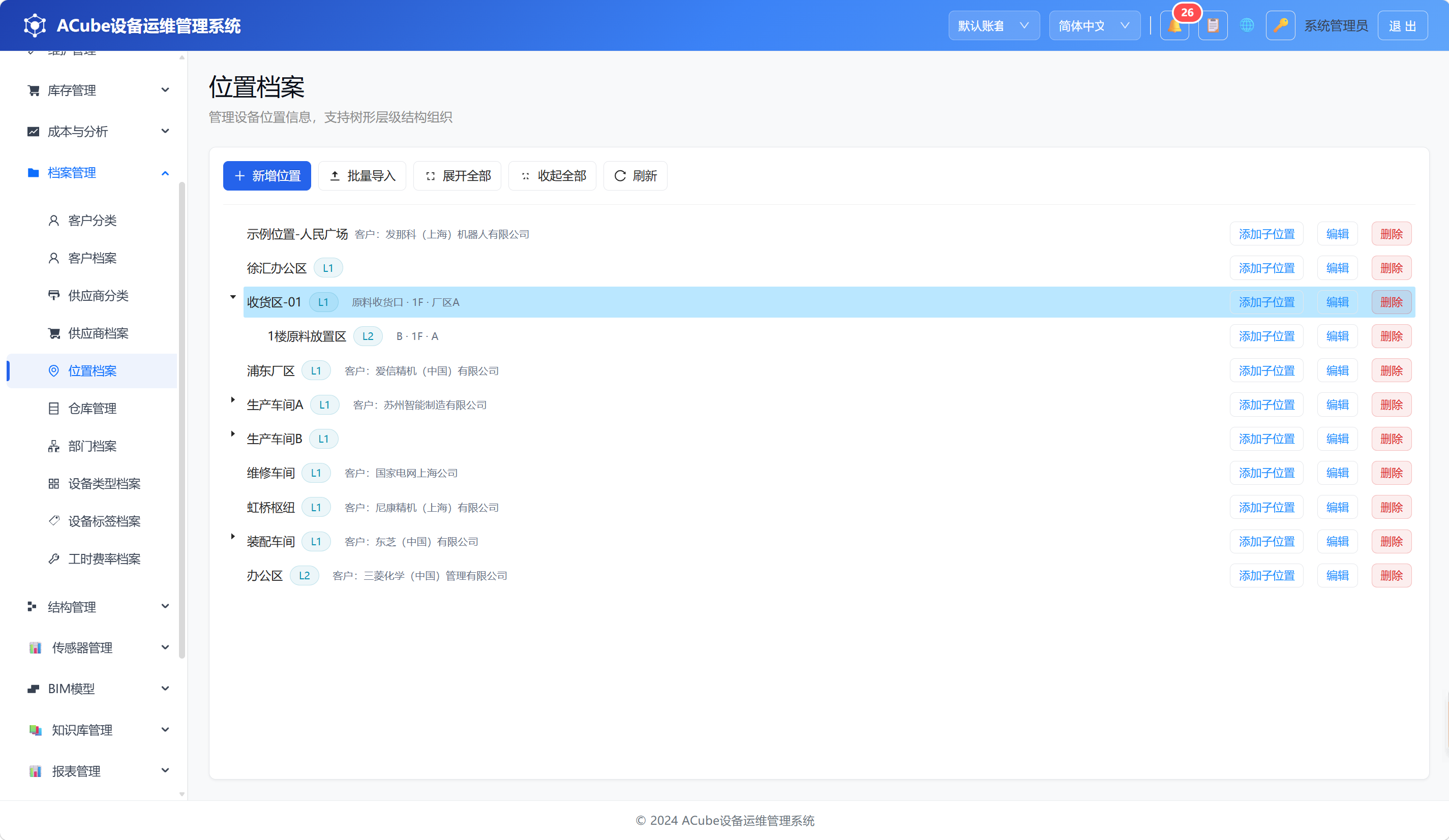The width and height of the screenshot is (1449, 840).
Task: Click the 设备类型档案 grid icon
Action: coord(53,484)
